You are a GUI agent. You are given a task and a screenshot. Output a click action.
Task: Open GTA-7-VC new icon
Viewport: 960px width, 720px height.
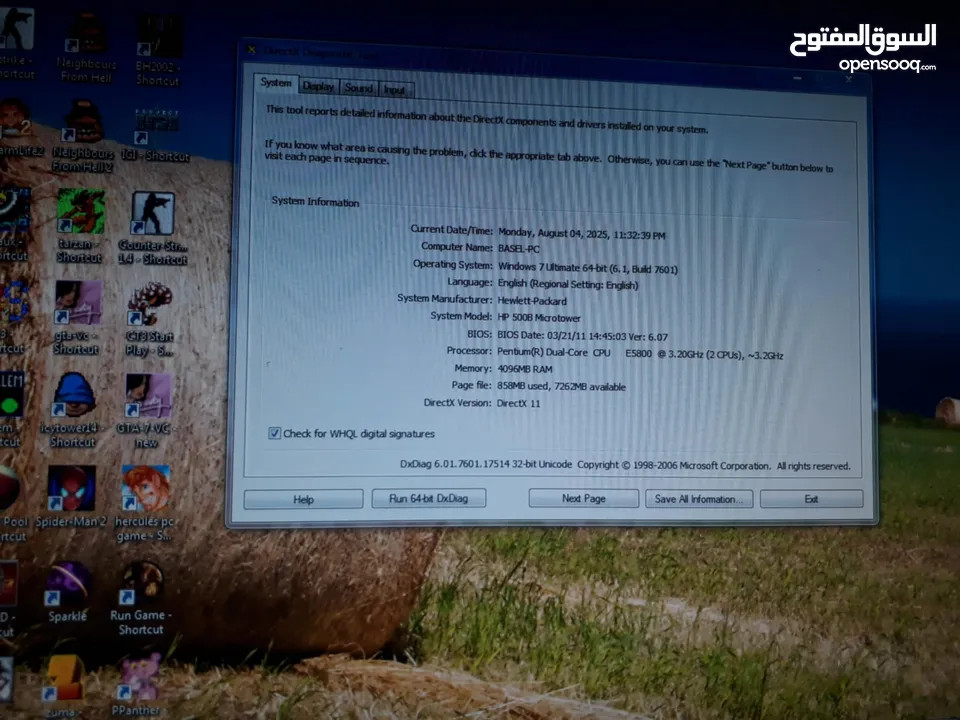pyautogui.click(x=147, y=411)
